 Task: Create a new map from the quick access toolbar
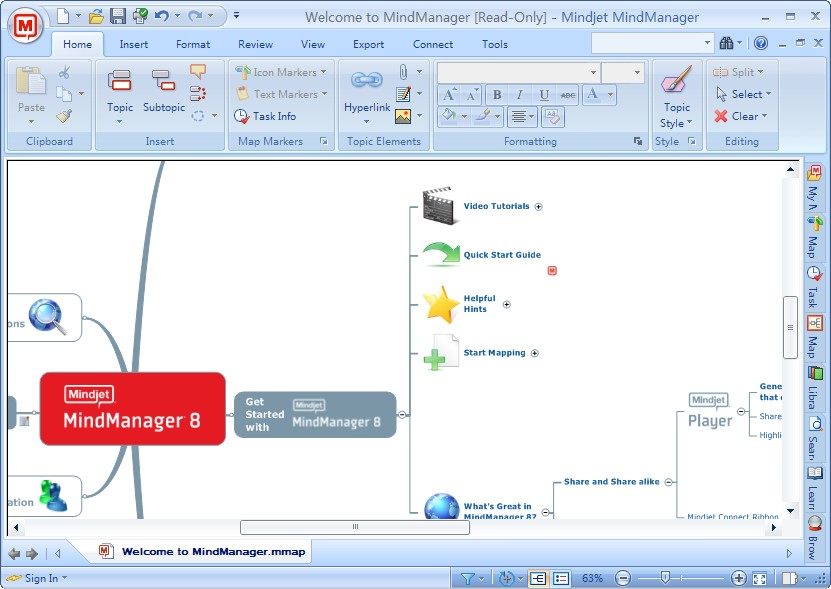coord(63,16)
